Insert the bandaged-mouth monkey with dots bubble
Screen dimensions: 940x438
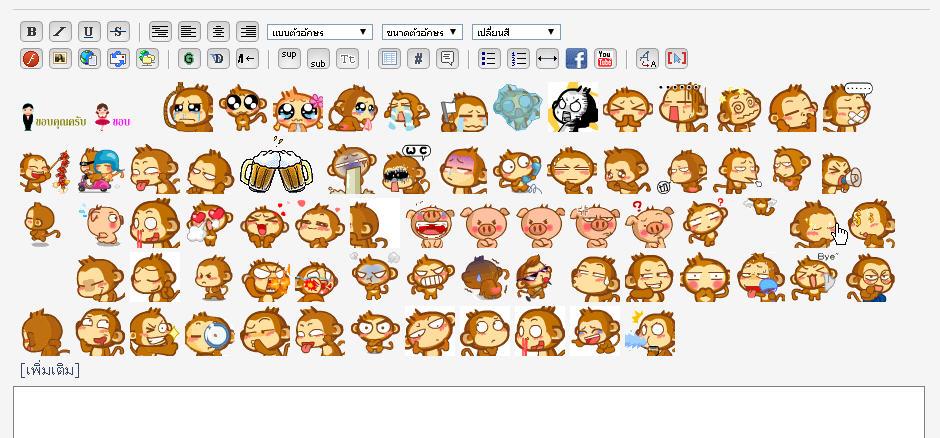point(846,107)
